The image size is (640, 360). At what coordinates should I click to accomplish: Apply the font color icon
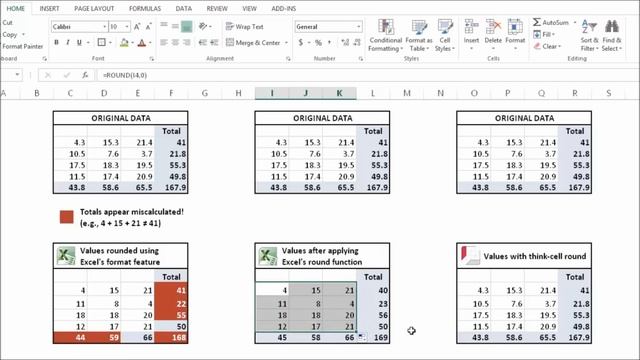pos(142,42)
